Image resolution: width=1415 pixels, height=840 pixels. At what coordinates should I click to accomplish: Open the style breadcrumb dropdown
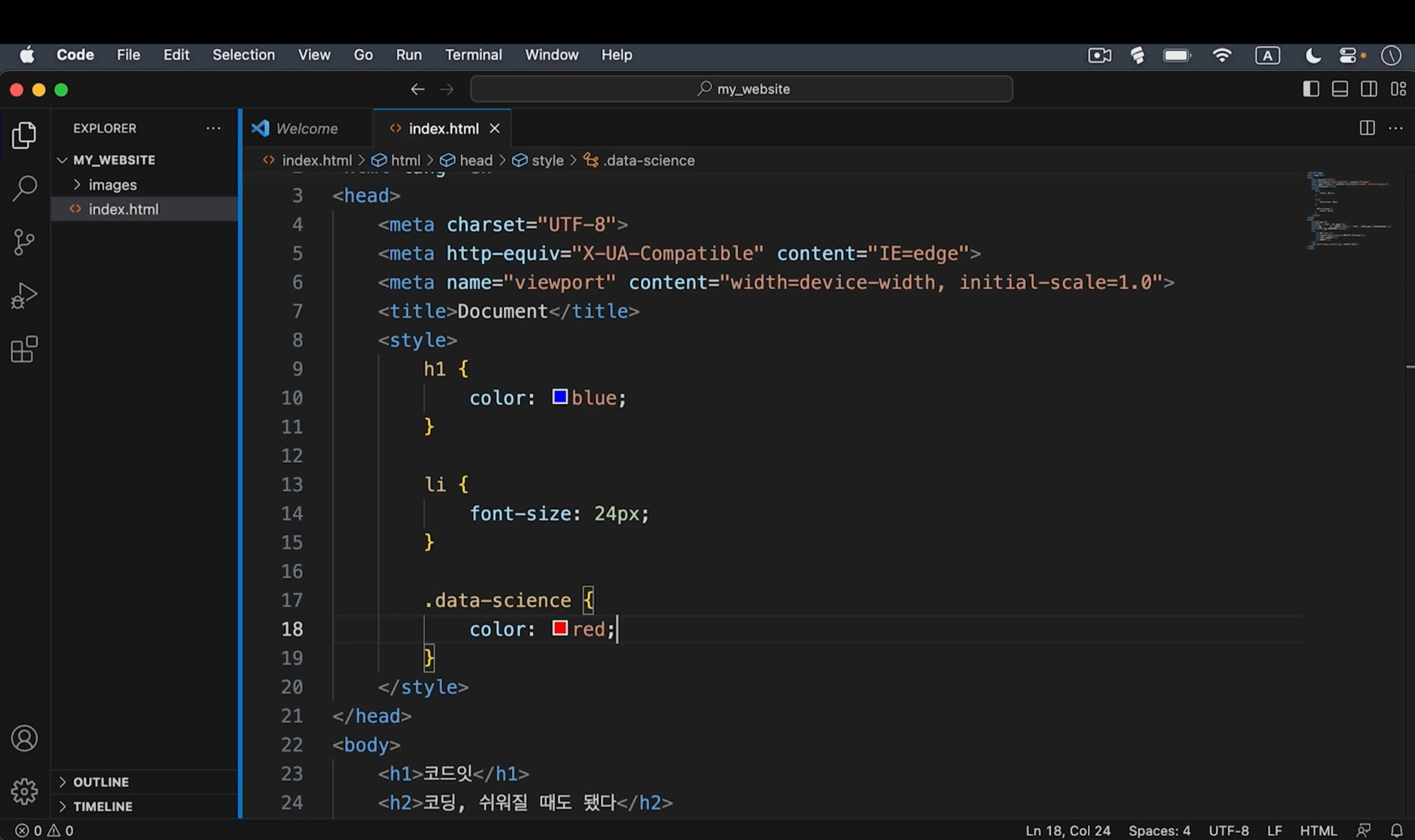538,161
